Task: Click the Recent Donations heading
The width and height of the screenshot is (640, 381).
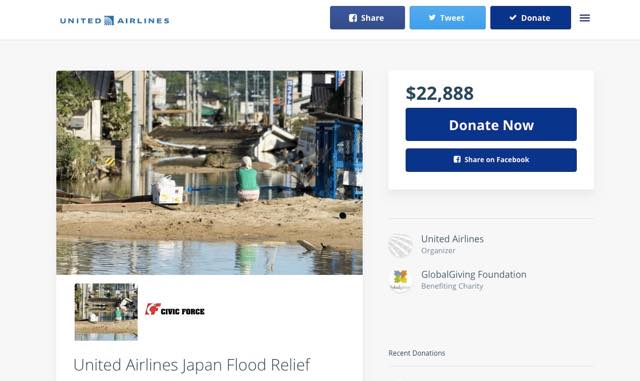Action: pyautogui.click(x=417, y=353)
